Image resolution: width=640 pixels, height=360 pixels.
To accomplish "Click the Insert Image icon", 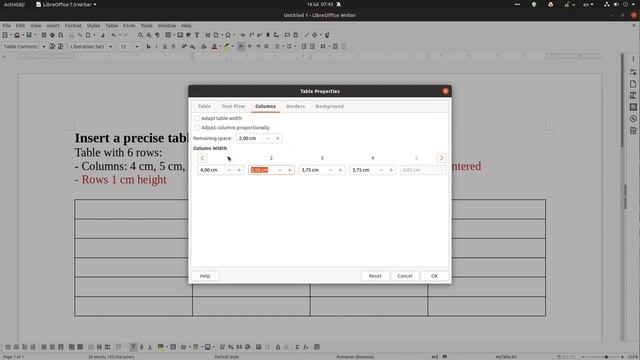I will (x=180, y=35).
